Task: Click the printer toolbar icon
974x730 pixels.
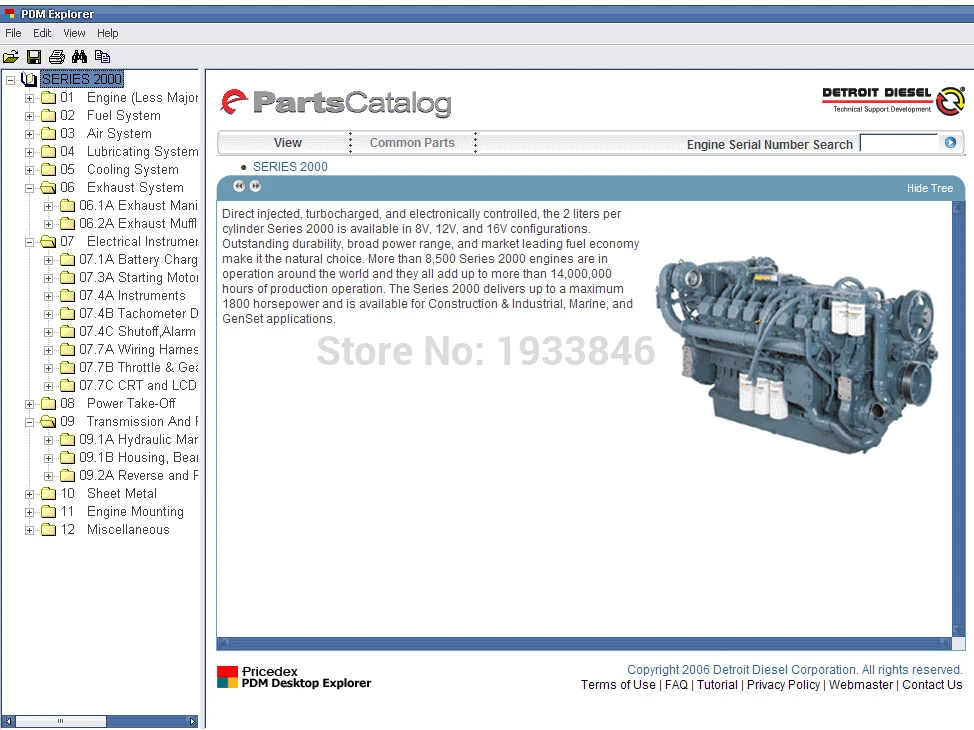Action: 57,57
